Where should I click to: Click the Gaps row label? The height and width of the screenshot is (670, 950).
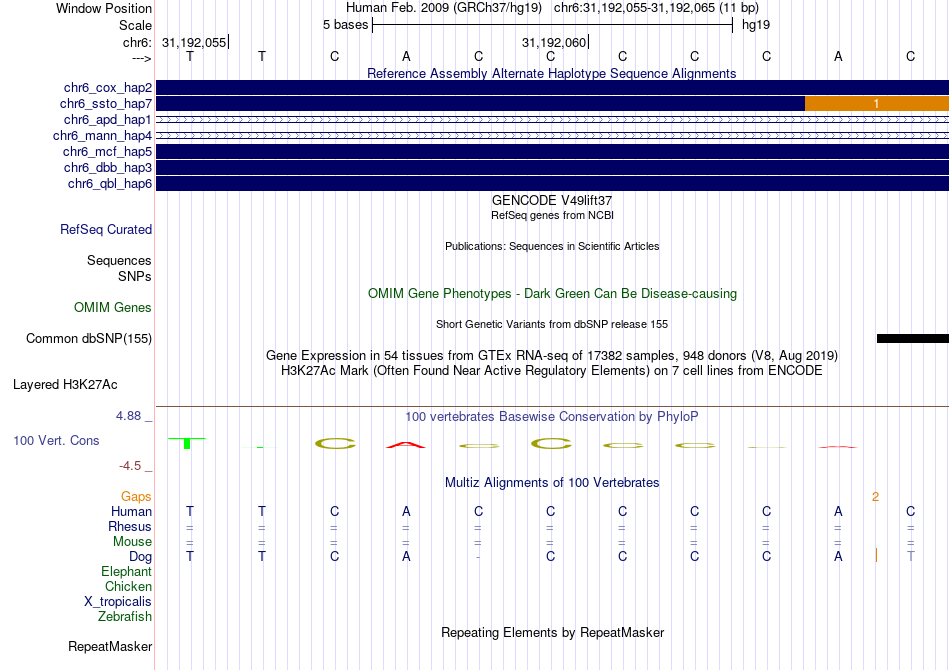(136, 497)
